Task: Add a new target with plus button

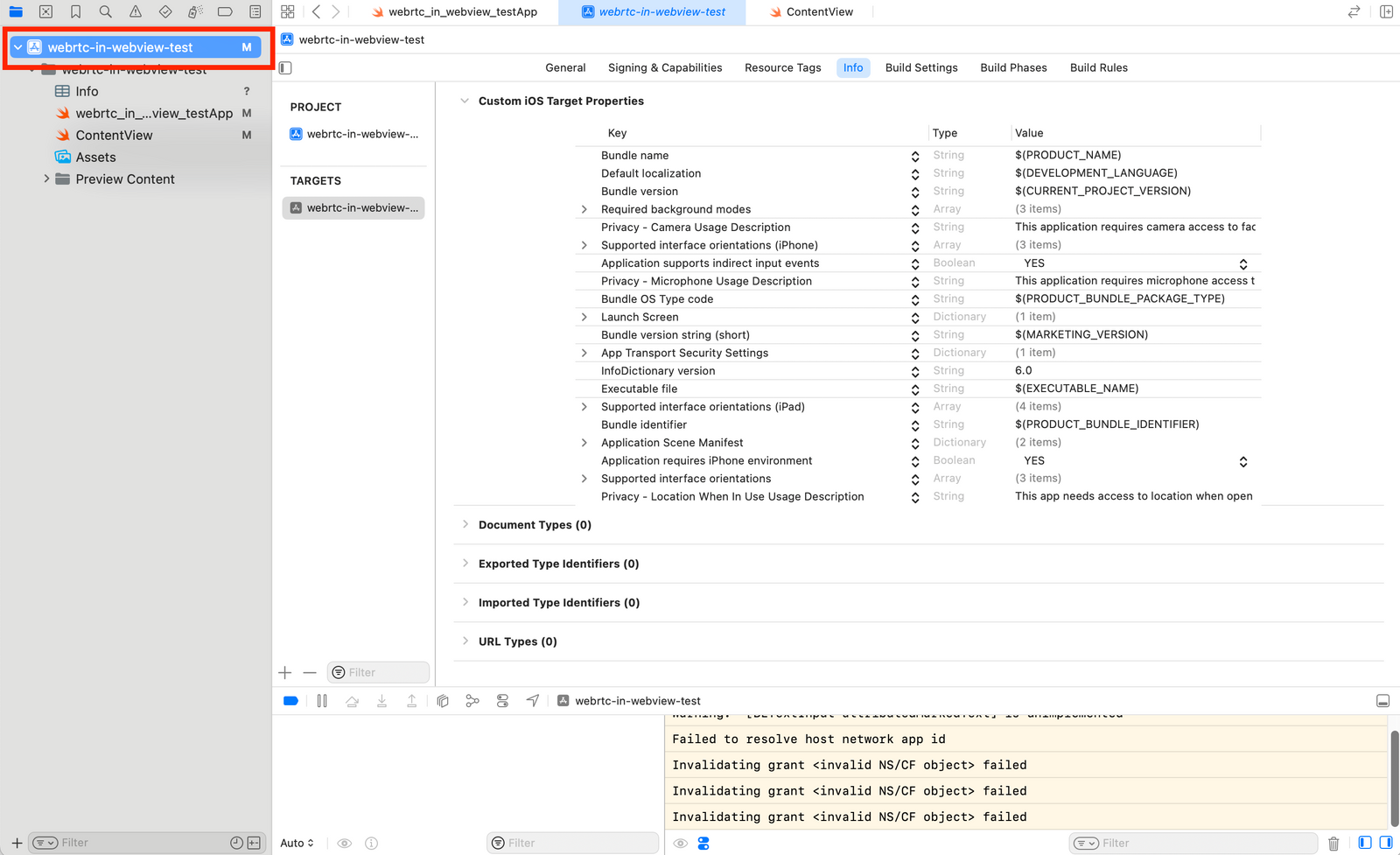Action: [285, 673]
